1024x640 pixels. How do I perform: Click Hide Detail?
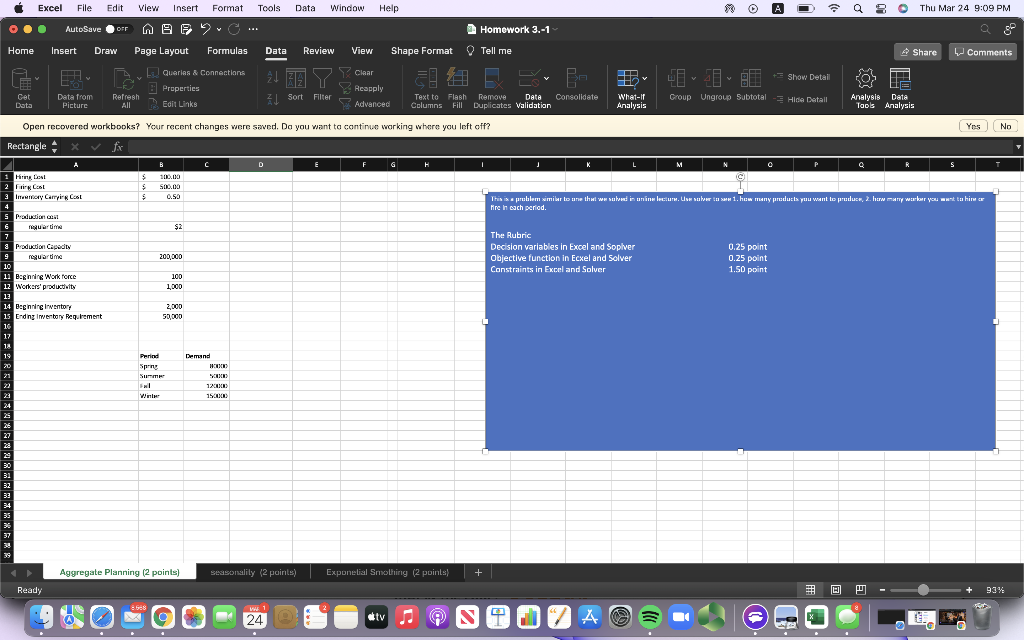point(800,99)
